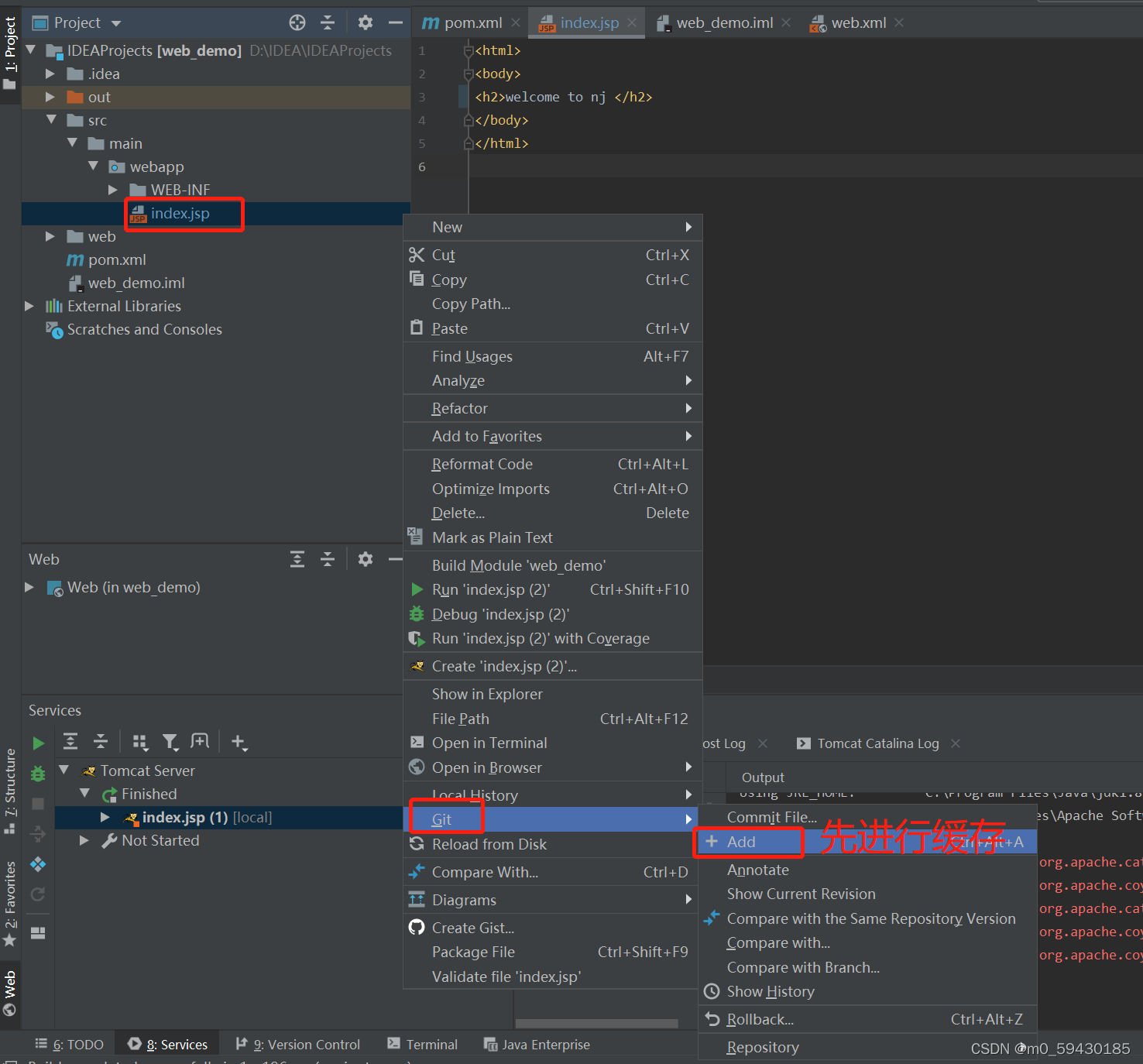This screenshot has width=1143, height=1064.
Task: Select Scratches and Consoles node
Action: click(x=144, y=329)
